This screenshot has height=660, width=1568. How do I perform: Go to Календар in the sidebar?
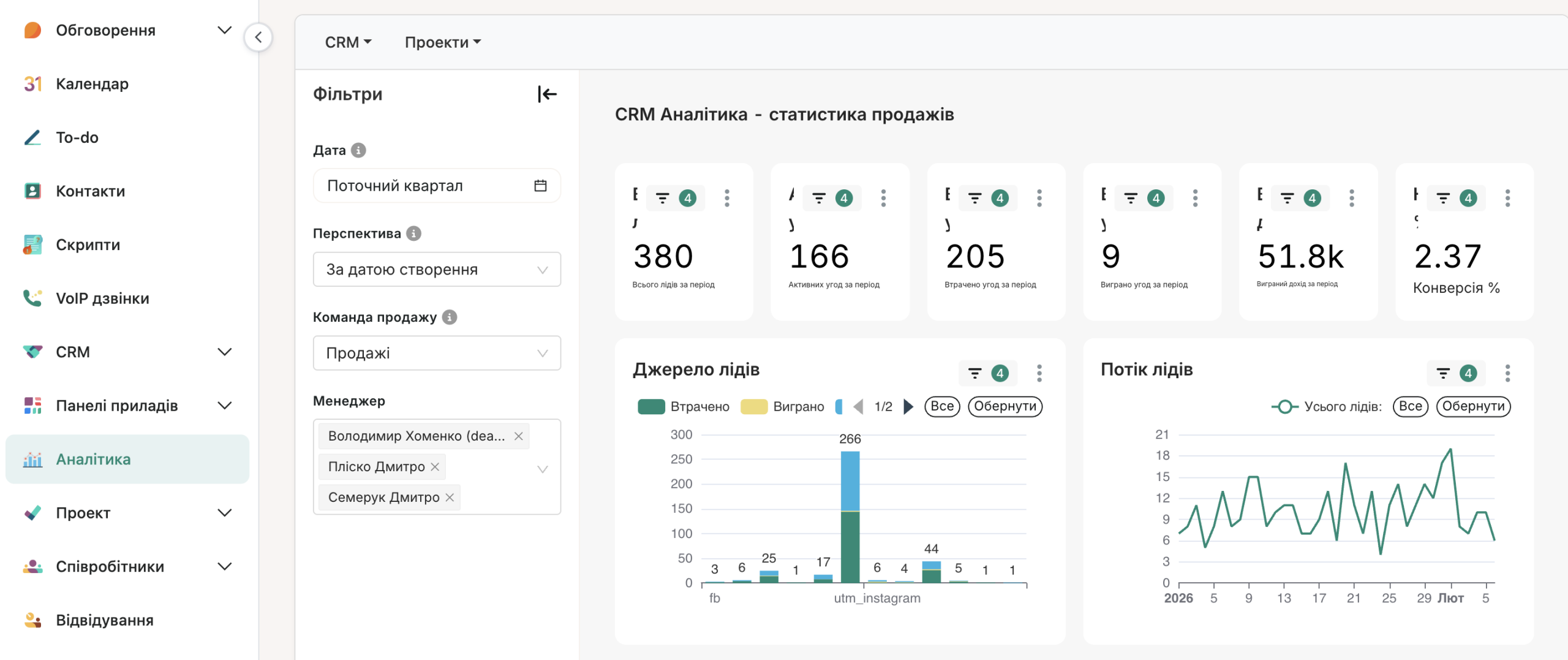point(127,84)
